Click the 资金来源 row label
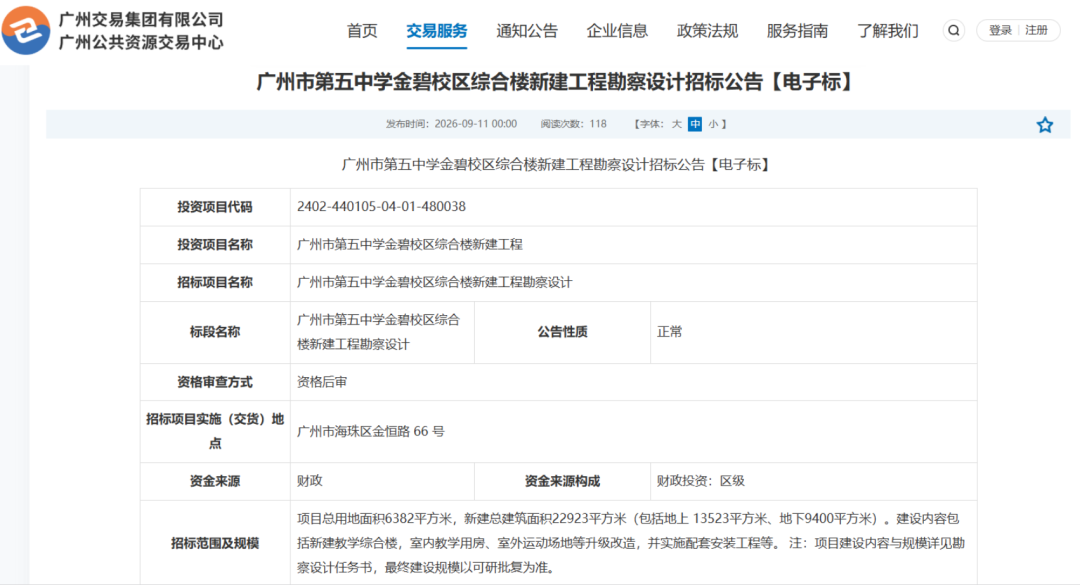Viewport: 1080px width, 585px height. [x=215, y=482]
